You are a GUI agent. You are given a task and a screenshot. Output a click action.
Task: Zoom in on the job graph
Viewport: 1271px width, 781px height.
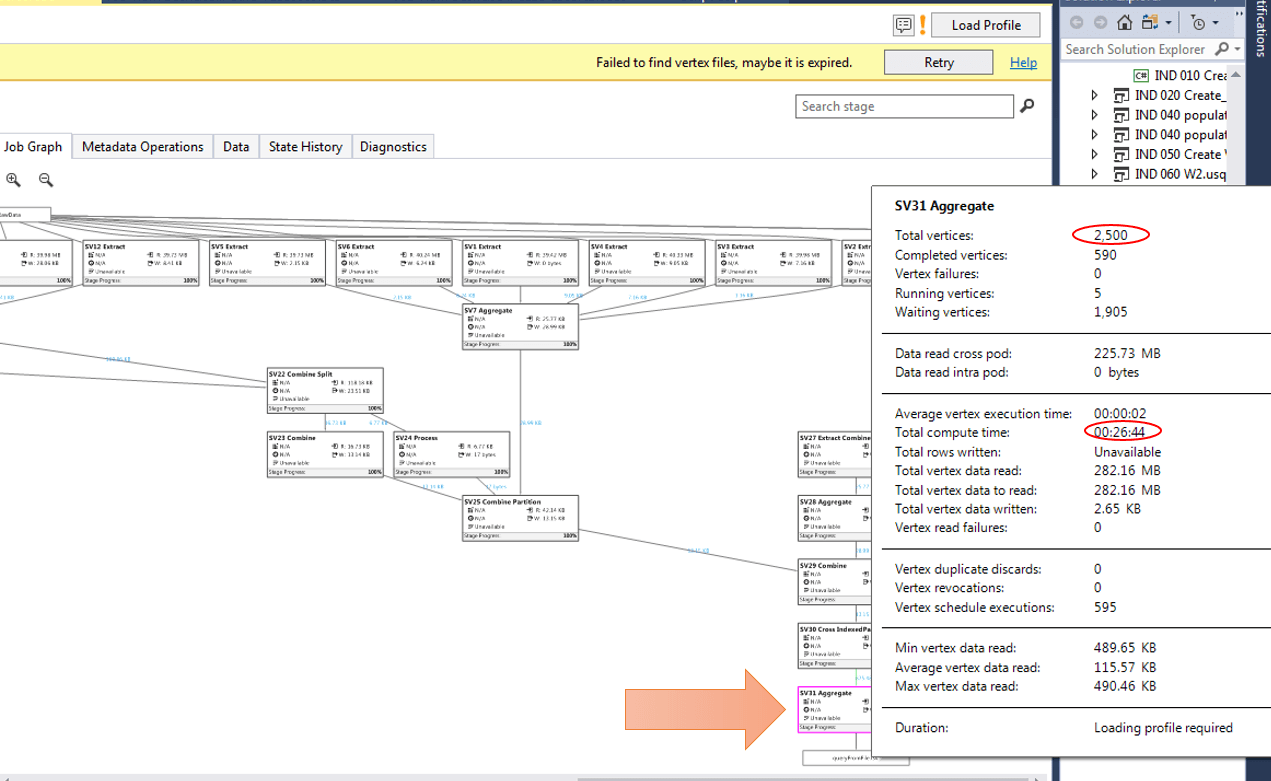click(x=13, y=180)
